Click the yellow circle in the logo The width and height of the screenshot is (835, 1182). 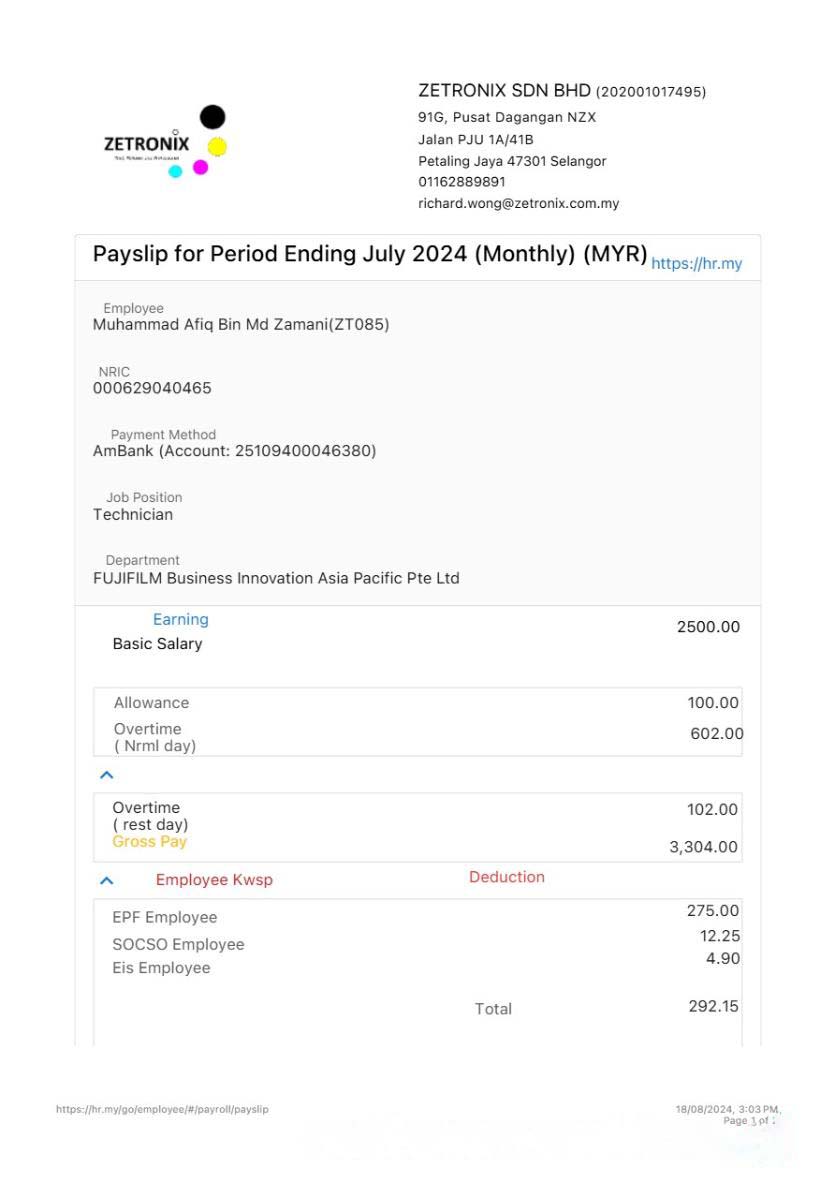pyautogui.click(x=217, y=147)
